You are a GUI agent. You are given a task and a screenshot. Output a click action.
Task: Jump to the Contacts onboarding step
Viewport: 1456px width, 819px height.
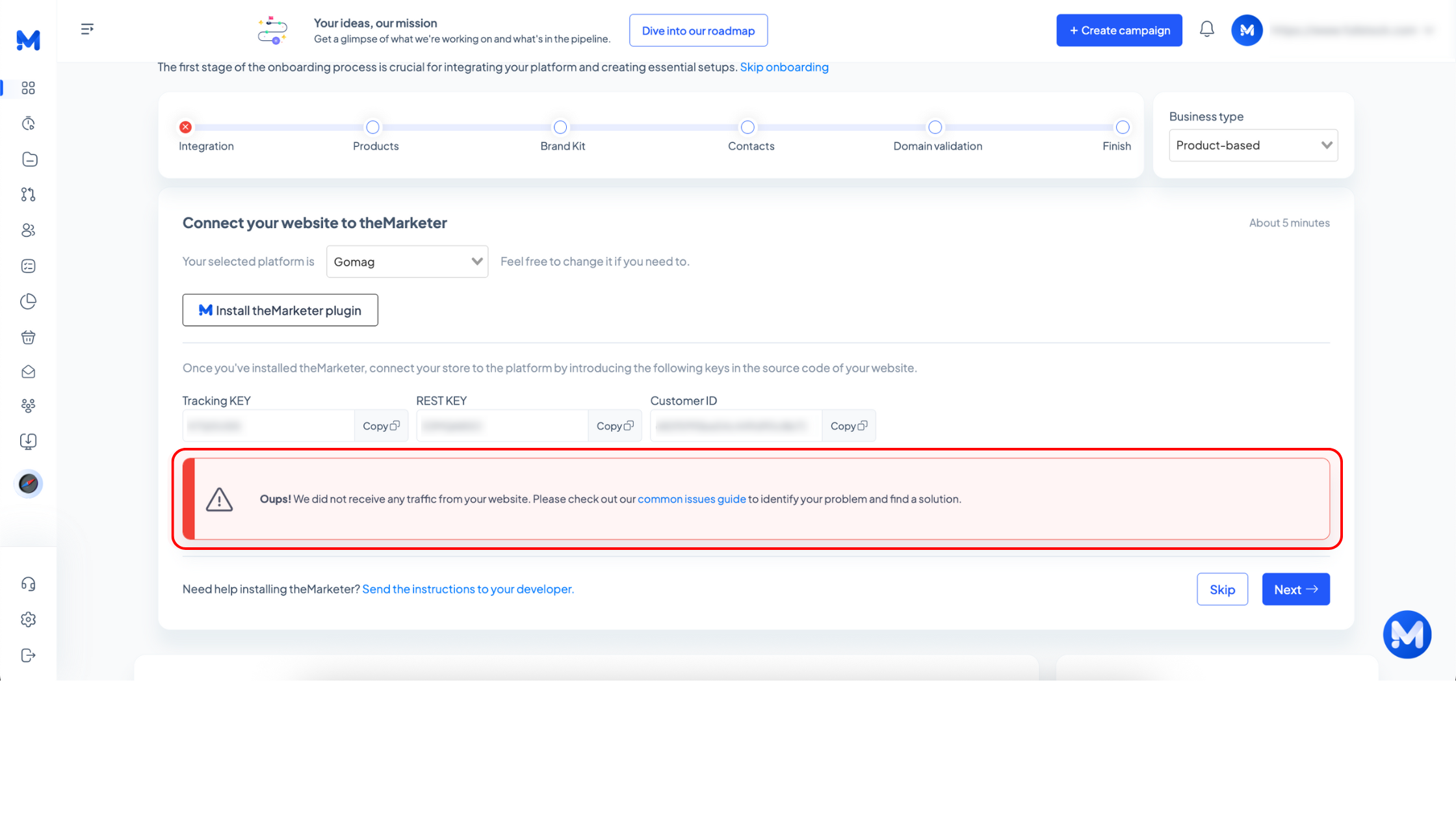click(747, 127)
